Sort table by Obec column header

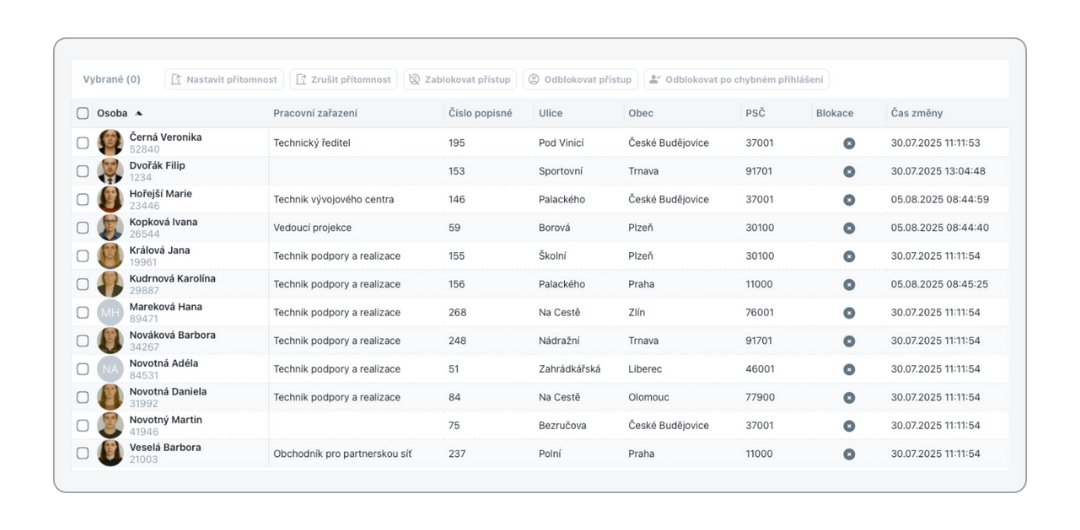(640, 114)
